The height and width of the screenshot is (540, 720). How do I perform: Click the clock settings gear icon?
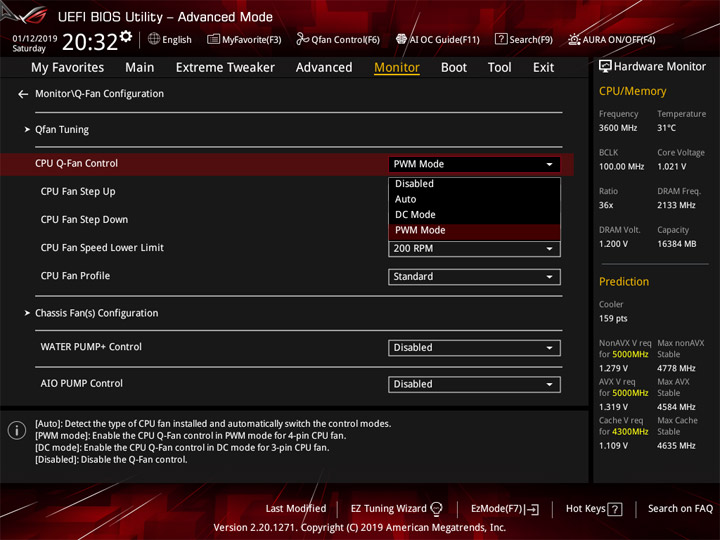126,36
